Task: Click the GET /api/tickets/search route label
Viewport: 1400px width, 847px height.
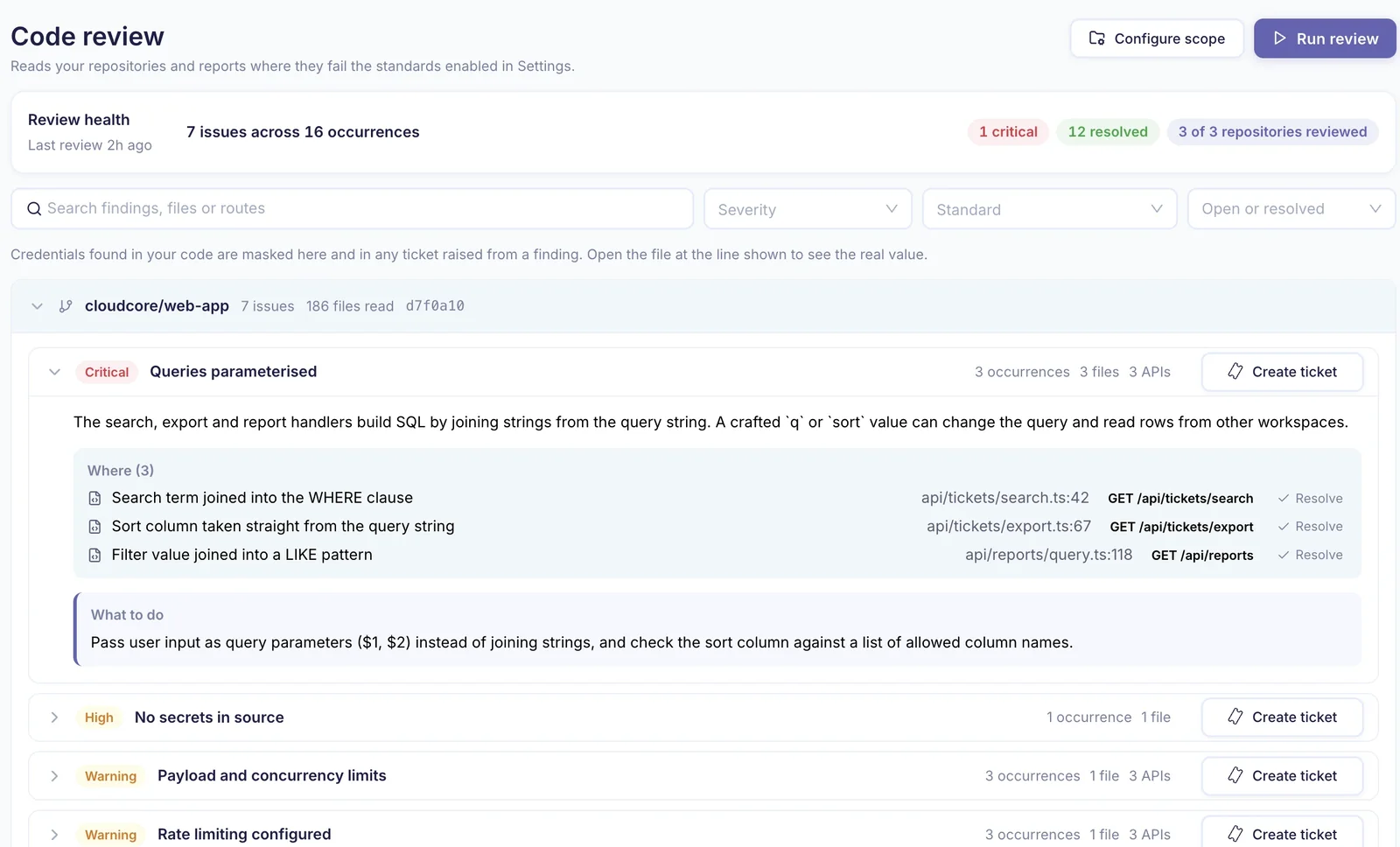Action: 1180,499
